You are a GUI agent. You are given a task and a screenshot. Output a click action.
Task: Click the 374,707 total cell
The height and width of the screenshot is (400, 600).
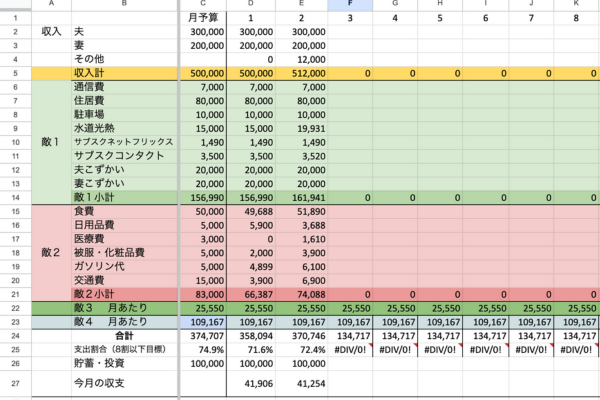203,336
